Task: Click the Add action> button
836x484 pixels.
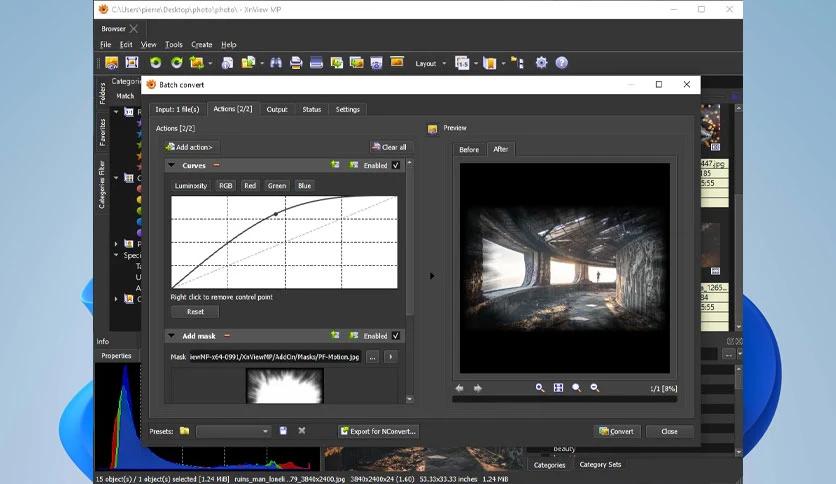Action: coord(191,147)
